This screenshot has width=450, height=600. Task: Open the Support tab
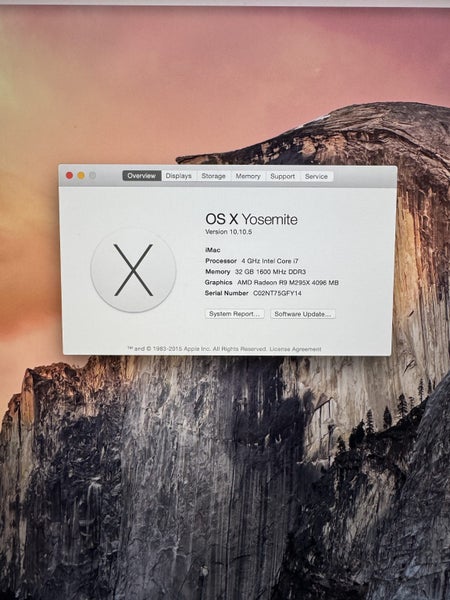[282, 176]
